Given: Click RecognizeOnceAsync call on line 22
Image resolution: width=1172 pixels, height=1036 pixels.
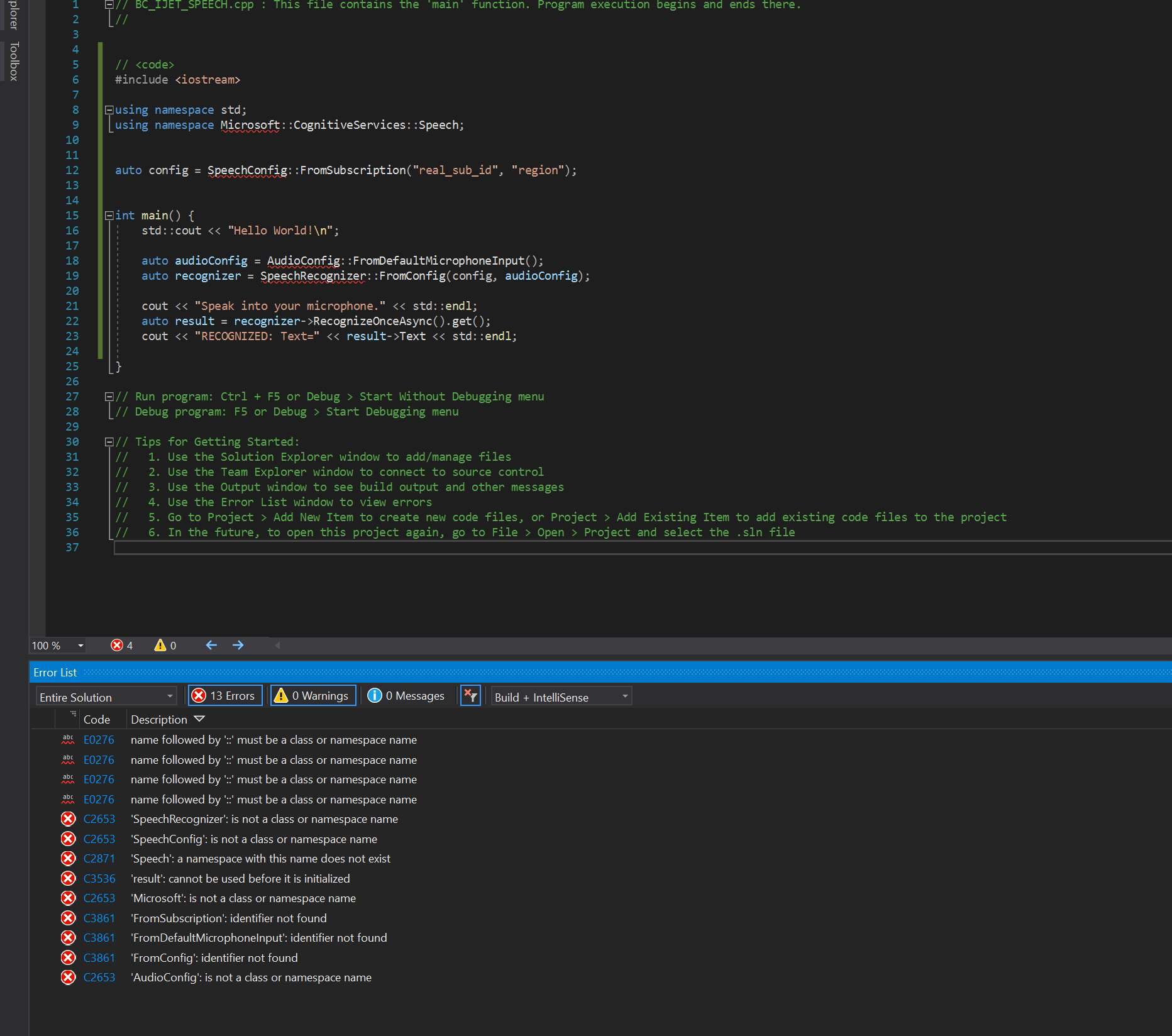Looking at the screenshot, I should [x=372, y=321].
